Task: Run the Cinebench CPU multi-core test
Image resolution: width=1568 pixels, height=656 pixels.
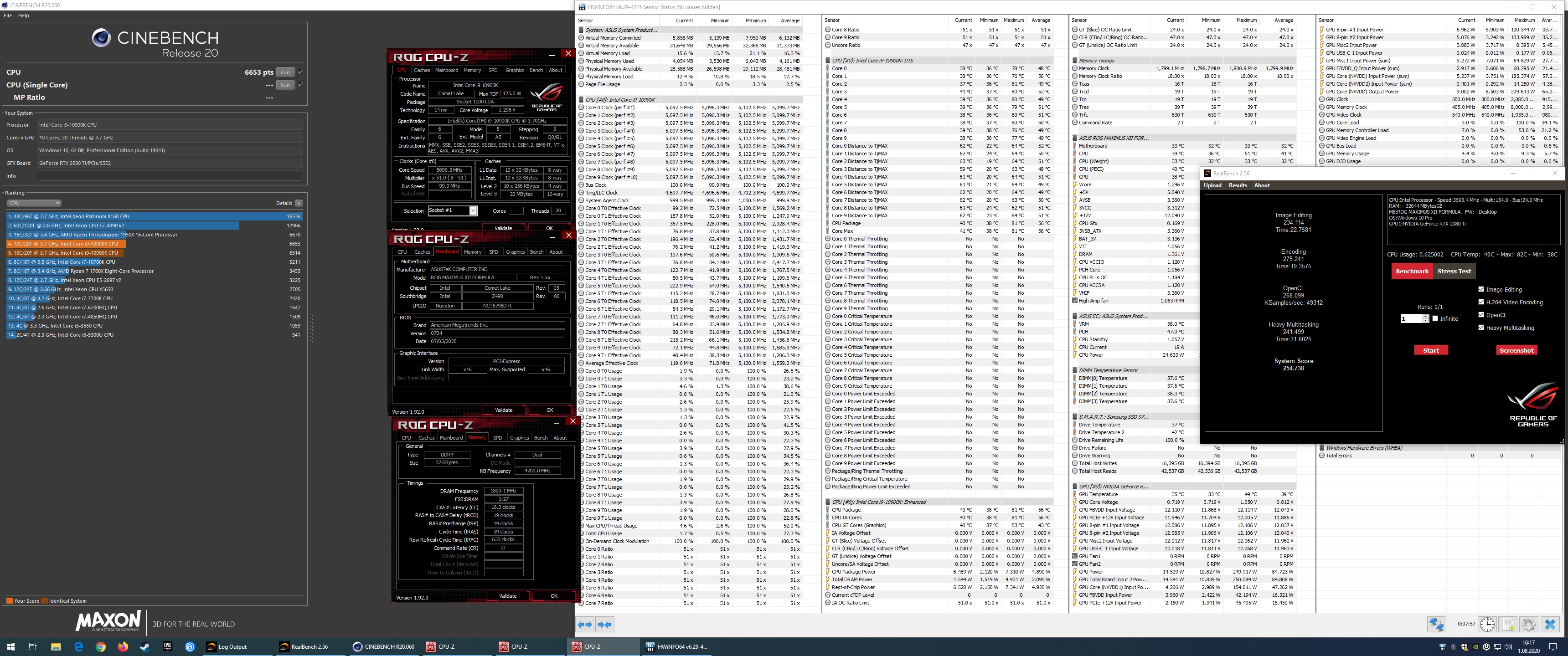Action: click(x=285, y=72)
